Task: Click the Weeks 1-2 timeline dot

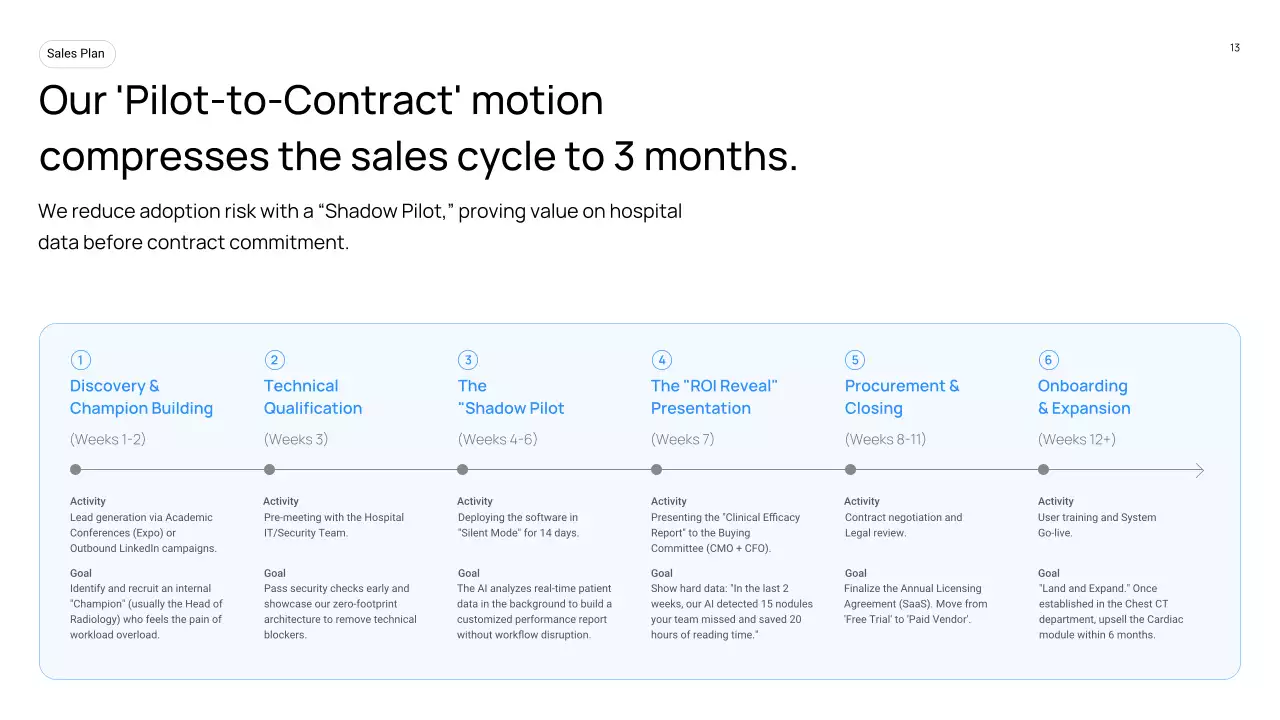Action: click(76, 470)
